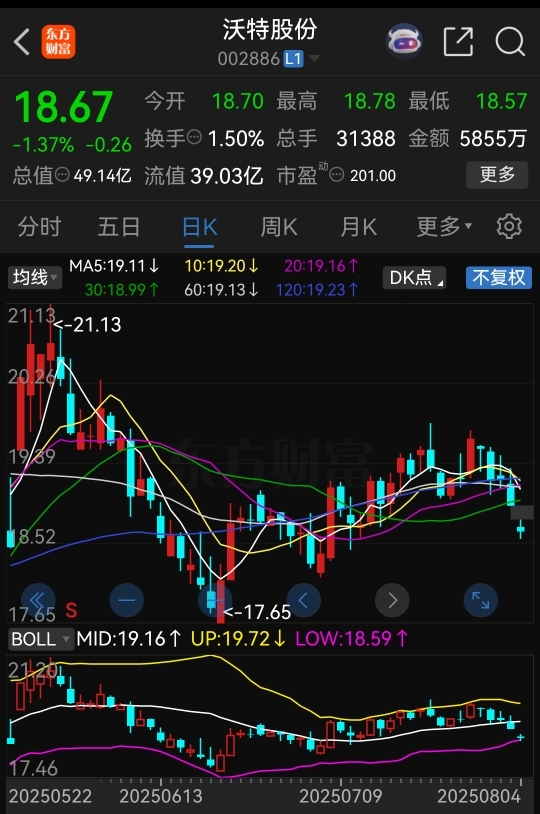The height and width of the screenshot is (814, 540).
Task: Open the Eastmoney logo icon
Action: pos(59,42)
